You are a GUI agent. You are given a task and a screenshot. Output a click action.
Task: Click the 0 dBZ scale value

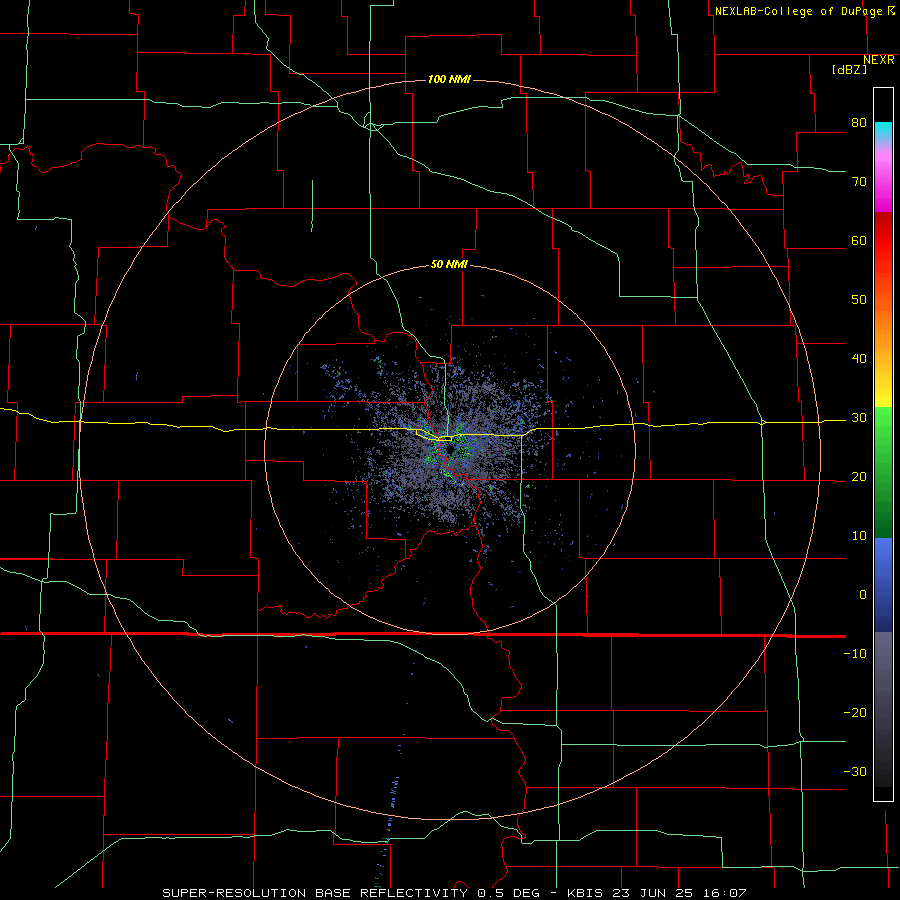tap(863, 595)
